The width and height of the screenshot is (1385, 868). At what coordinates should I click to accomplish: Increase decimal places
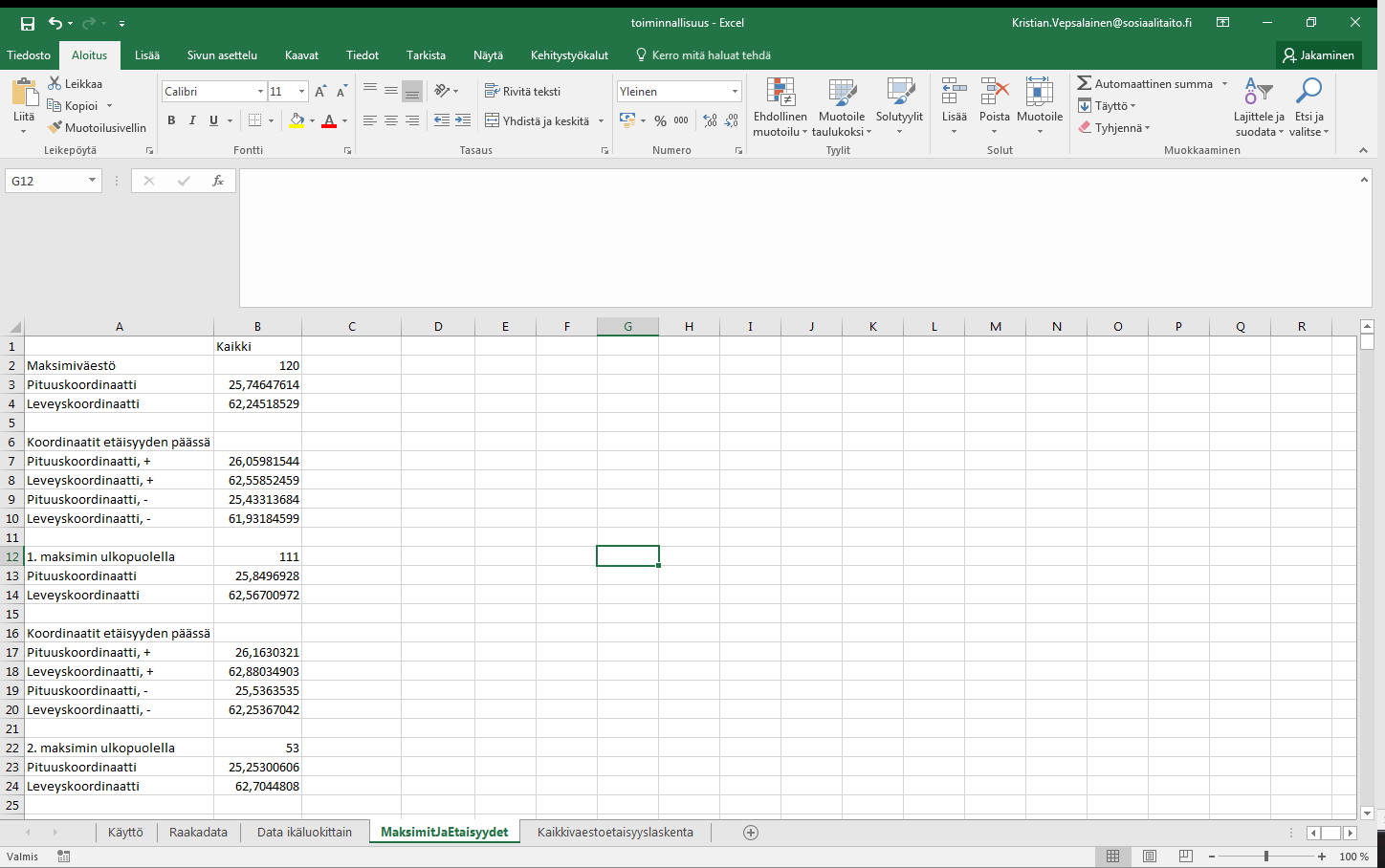point(710,120)
